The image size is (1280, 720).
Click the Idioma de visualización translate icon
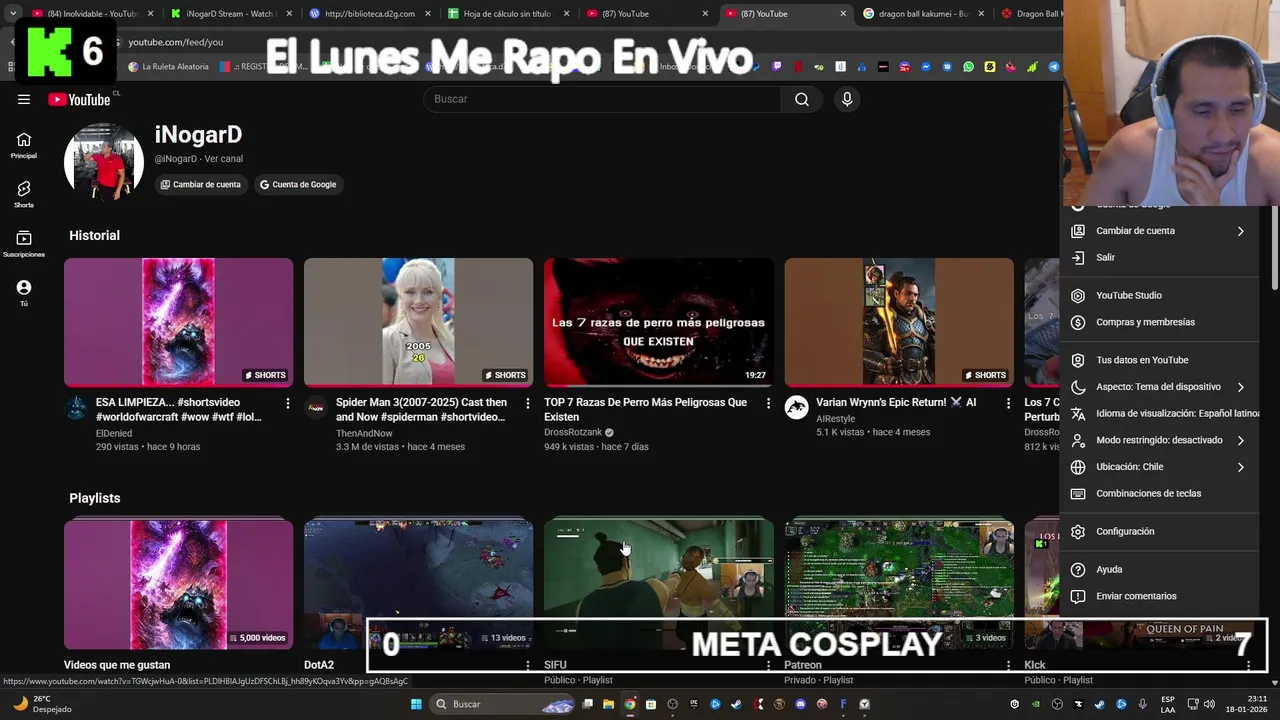(1078, 414)
